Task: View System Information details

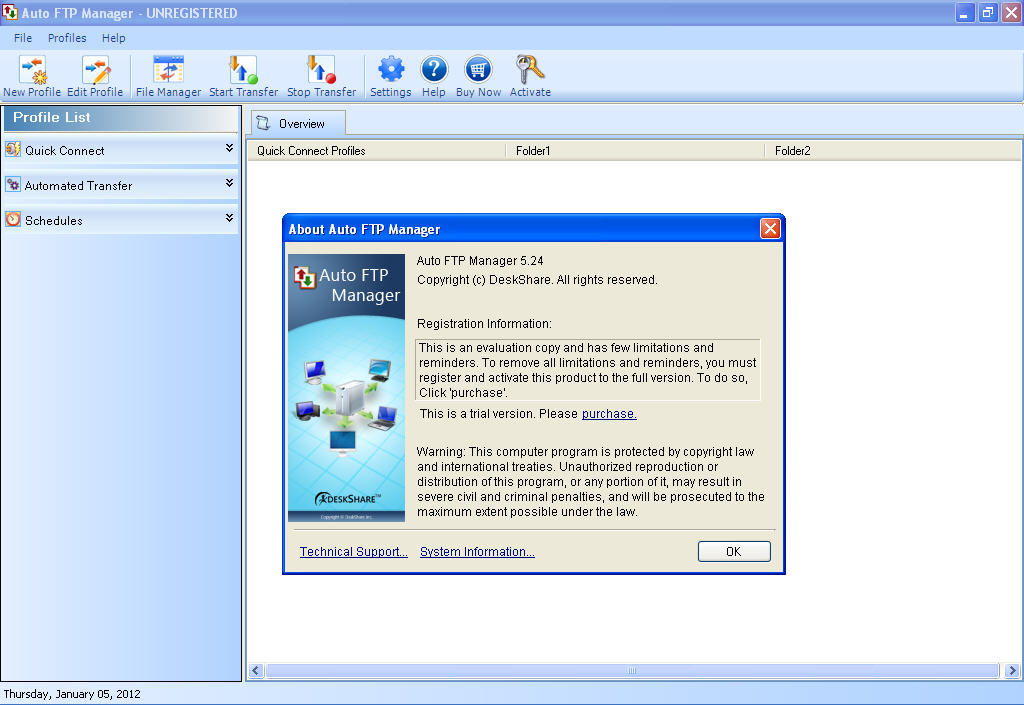Action: [477, 551]
